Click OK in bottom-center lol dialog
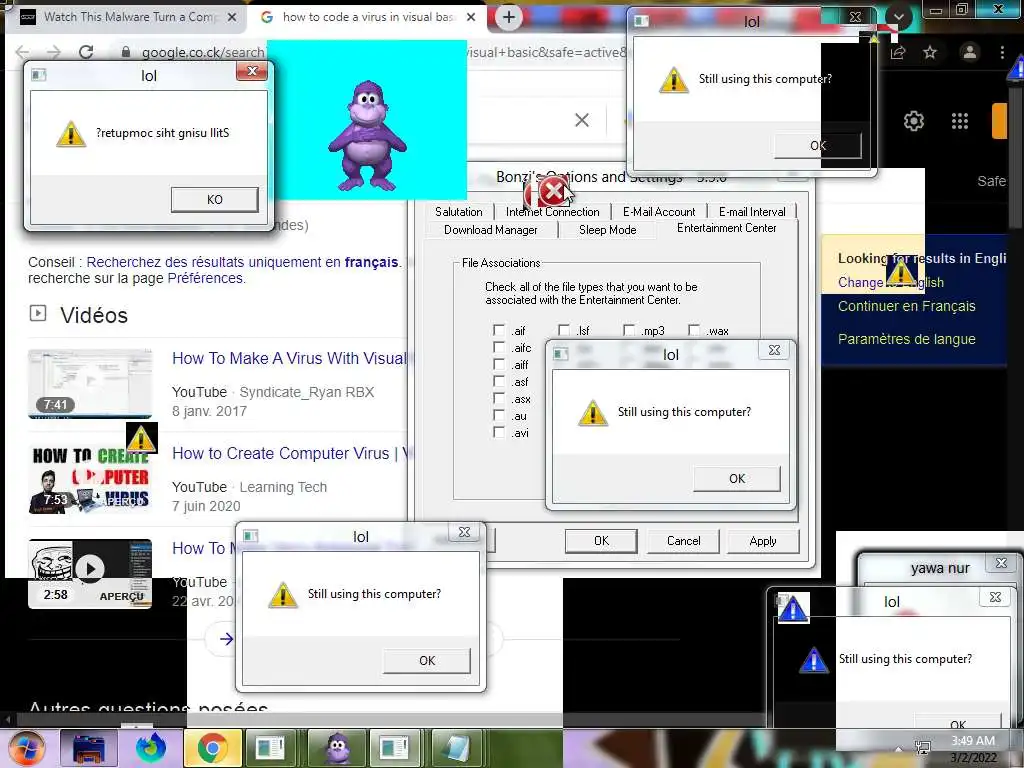The height and width of the screenshot is (768, 1024). [426, 661]
